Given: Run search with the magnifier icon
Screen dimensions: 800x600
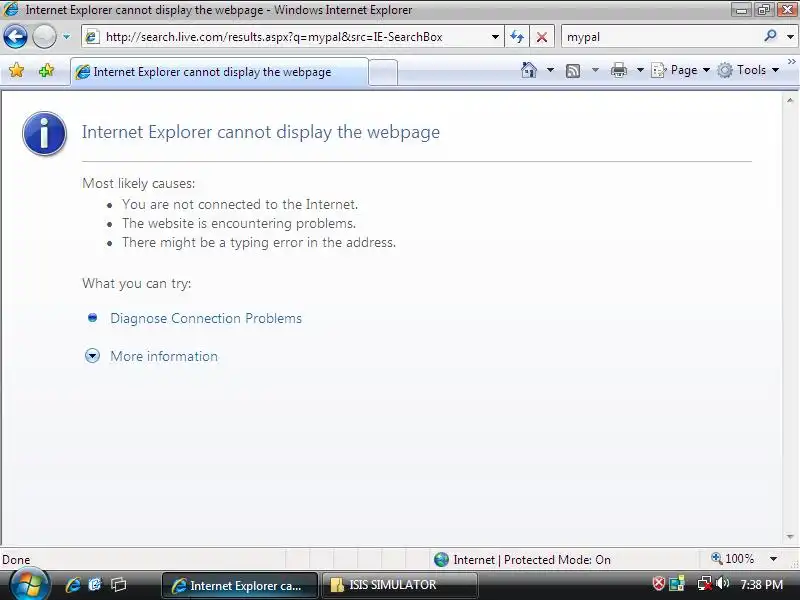Looking at the screenshot, I should click(x=770, y=36).
